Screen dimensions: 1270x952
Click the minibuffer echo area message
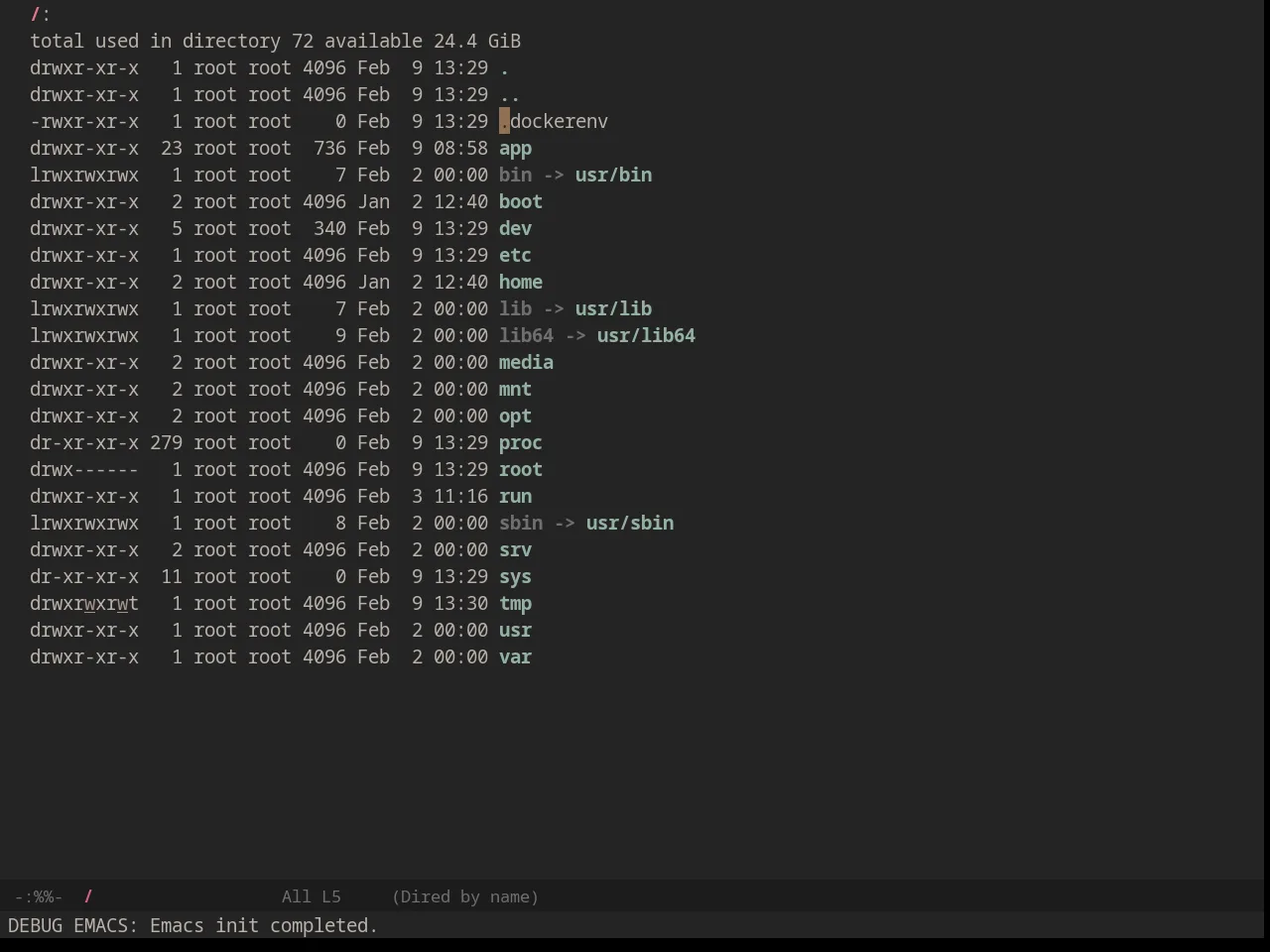click(192, 926)
